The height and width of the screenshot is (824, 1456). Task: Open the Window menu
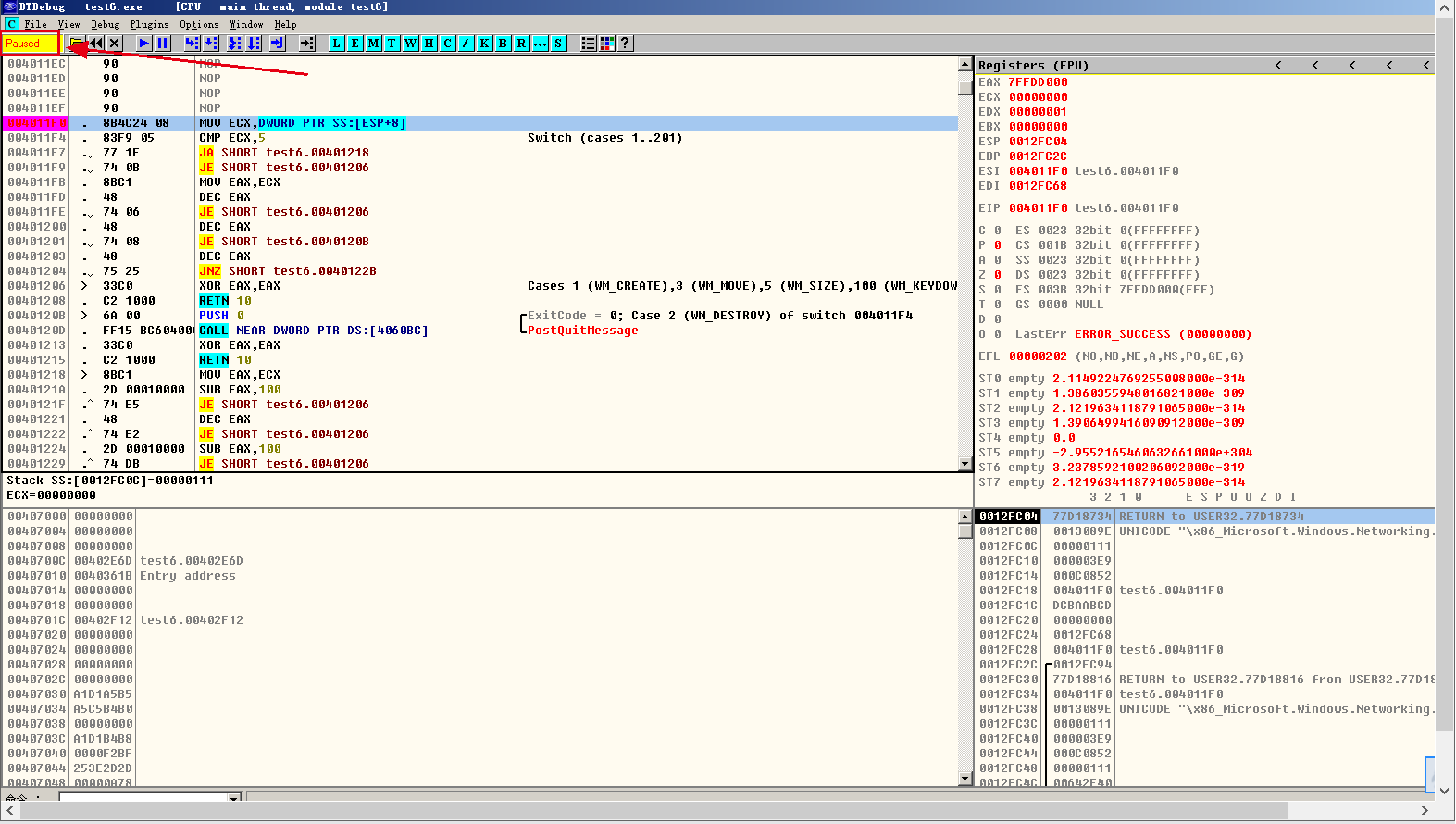(246, 25)
